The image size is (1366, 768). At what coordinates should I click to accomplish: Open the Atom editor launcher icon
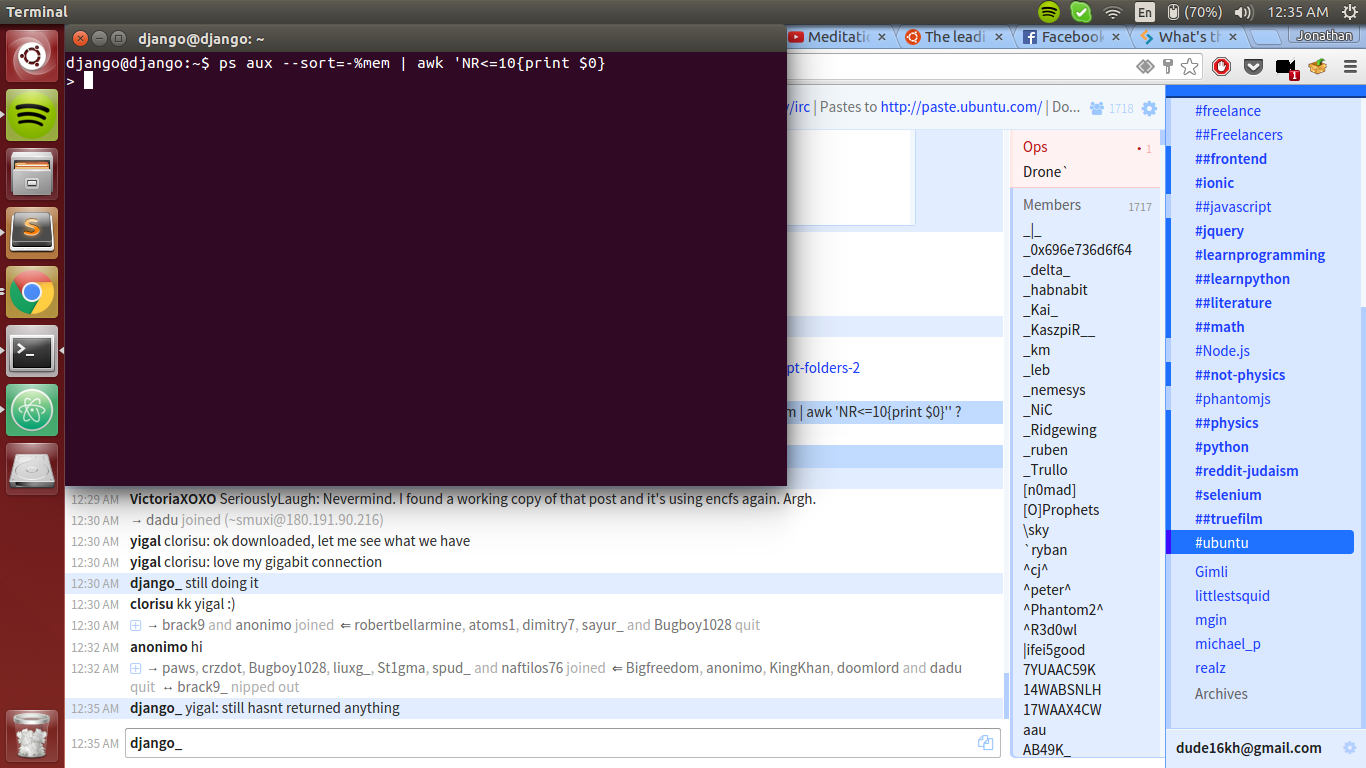(32, 410)
